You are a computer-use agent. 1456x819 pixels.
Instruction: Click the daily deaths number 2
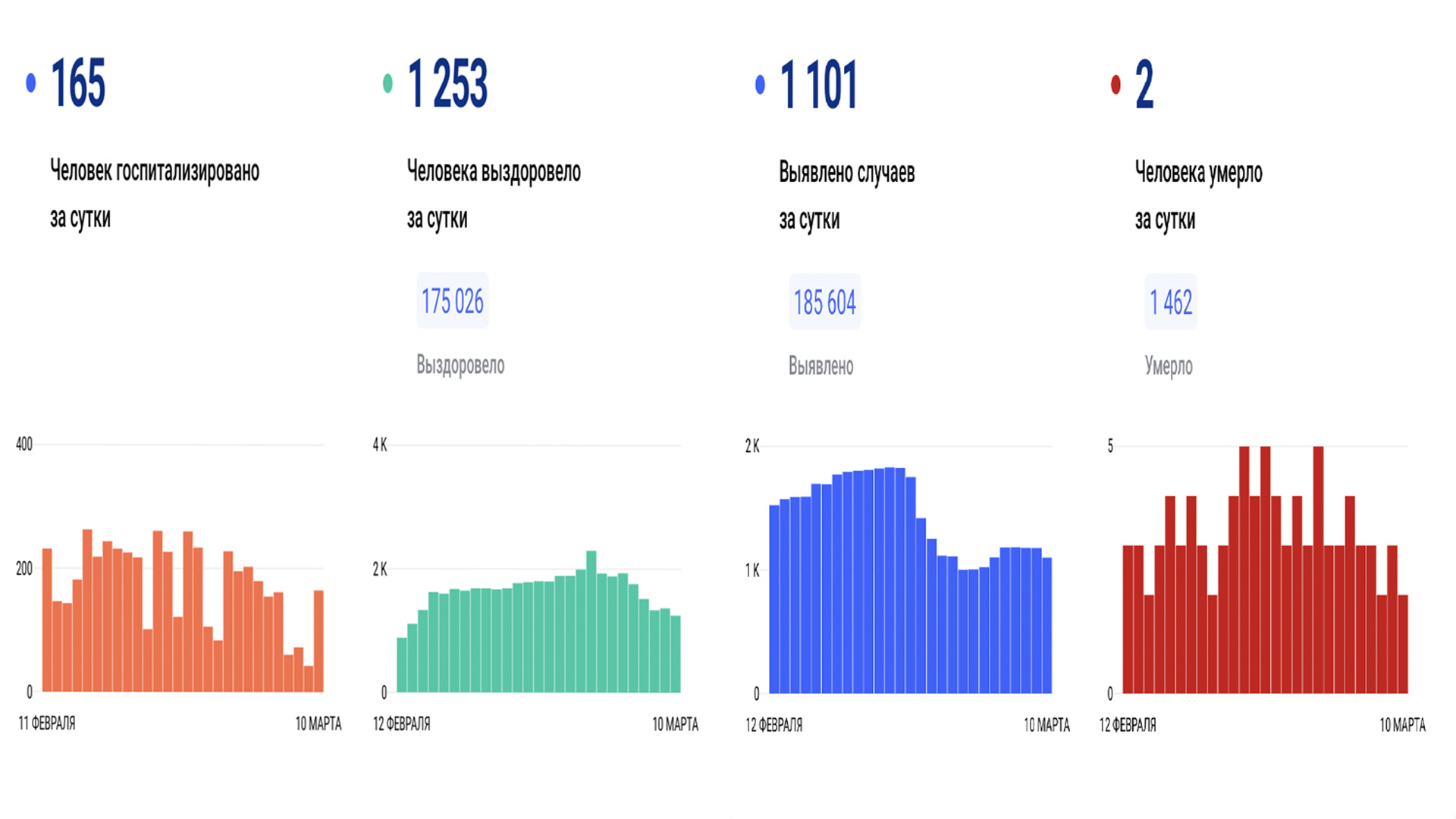(1144, 85)
